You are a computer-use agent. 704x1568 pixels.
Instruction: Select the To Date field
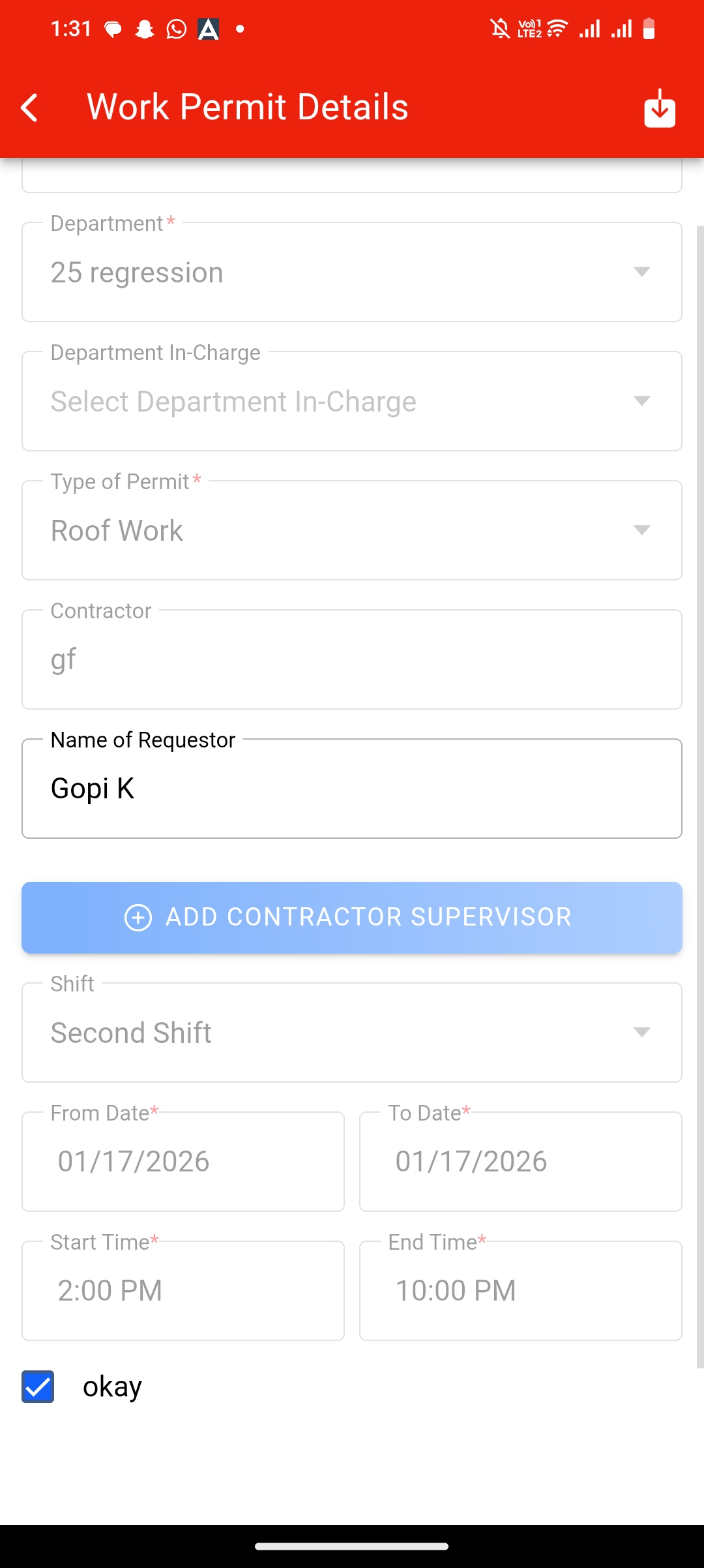coord(520,1162)
